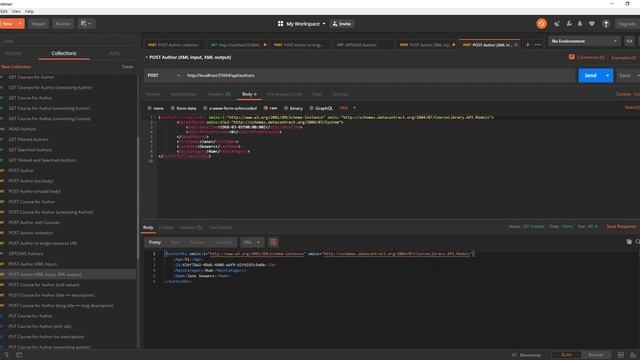Click the environment quick look eye icon
The height and width of the screenshot is (360, 640).
[629, 41]
